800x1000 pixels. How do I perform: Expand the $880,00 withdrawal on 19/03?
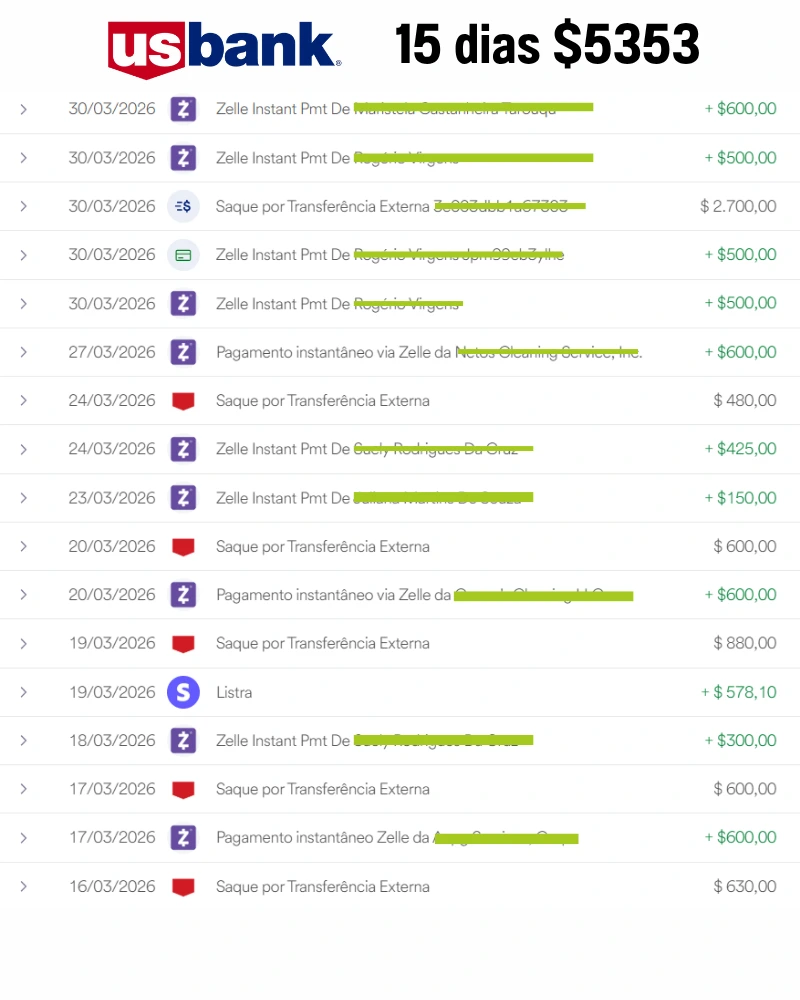(24, 643)
